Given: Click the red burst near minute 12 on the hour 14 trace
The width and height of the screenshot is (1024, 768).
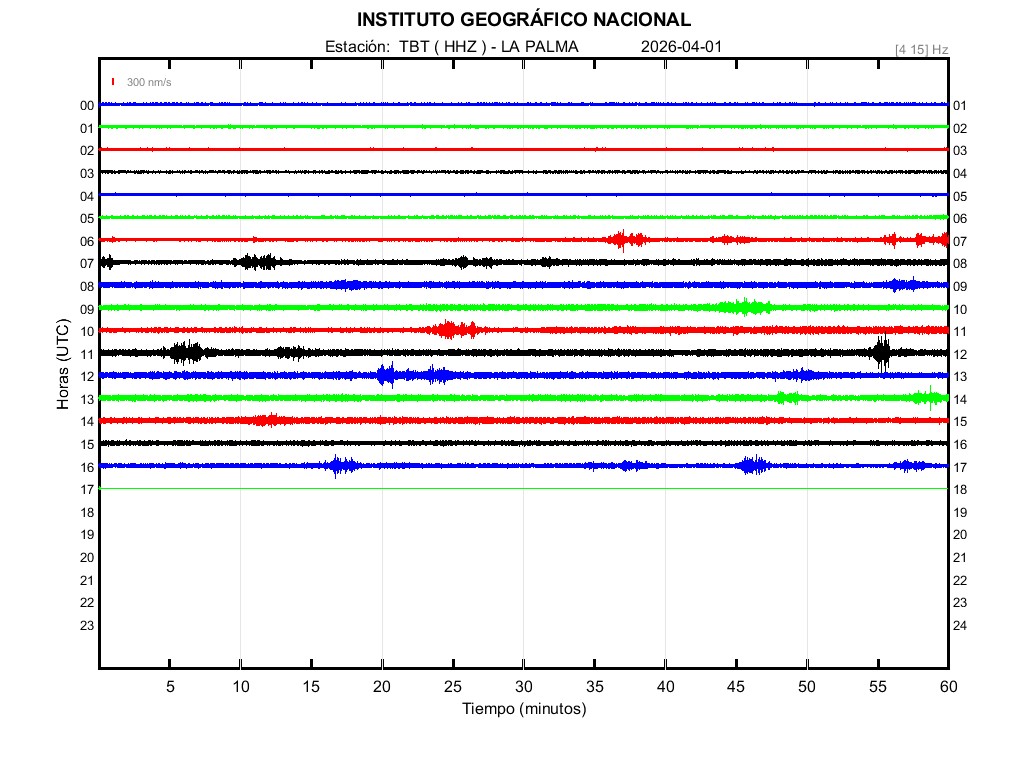Looking at the screenshot, I should click(x=268, y=420).
